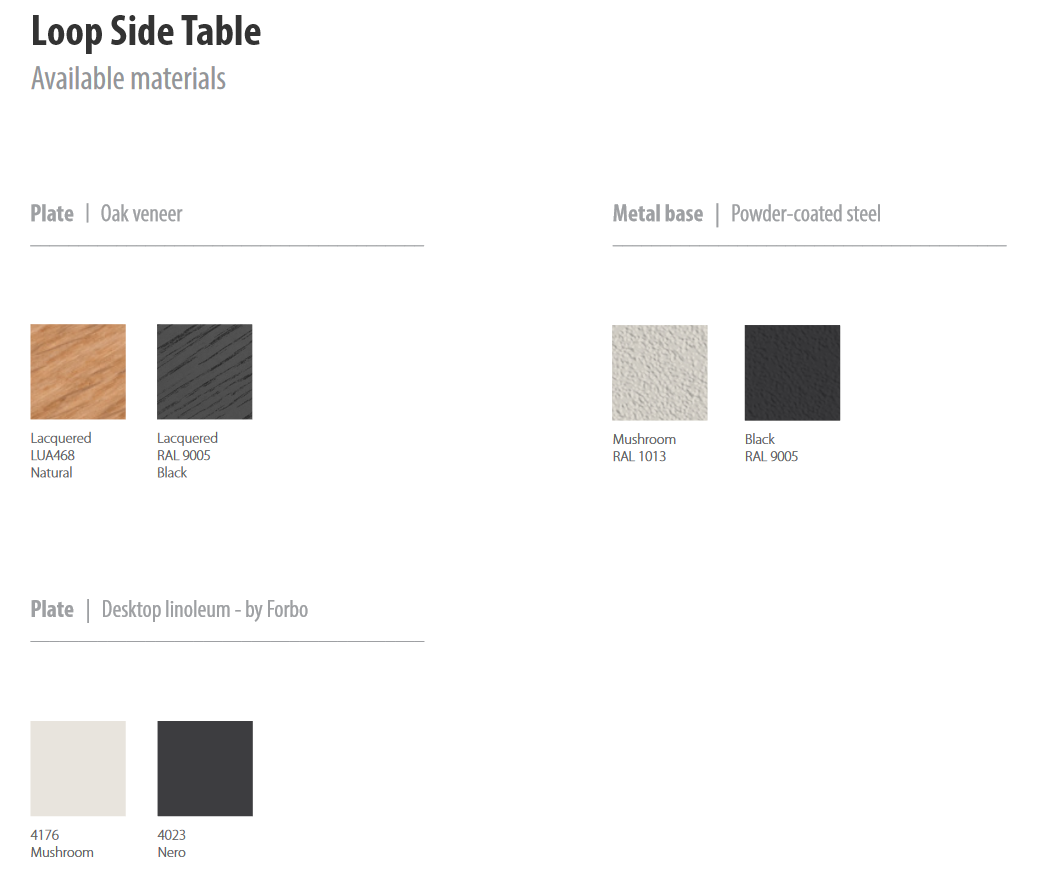Click the Metal base Powder-coated steel heading

click(x=746, y=213)
